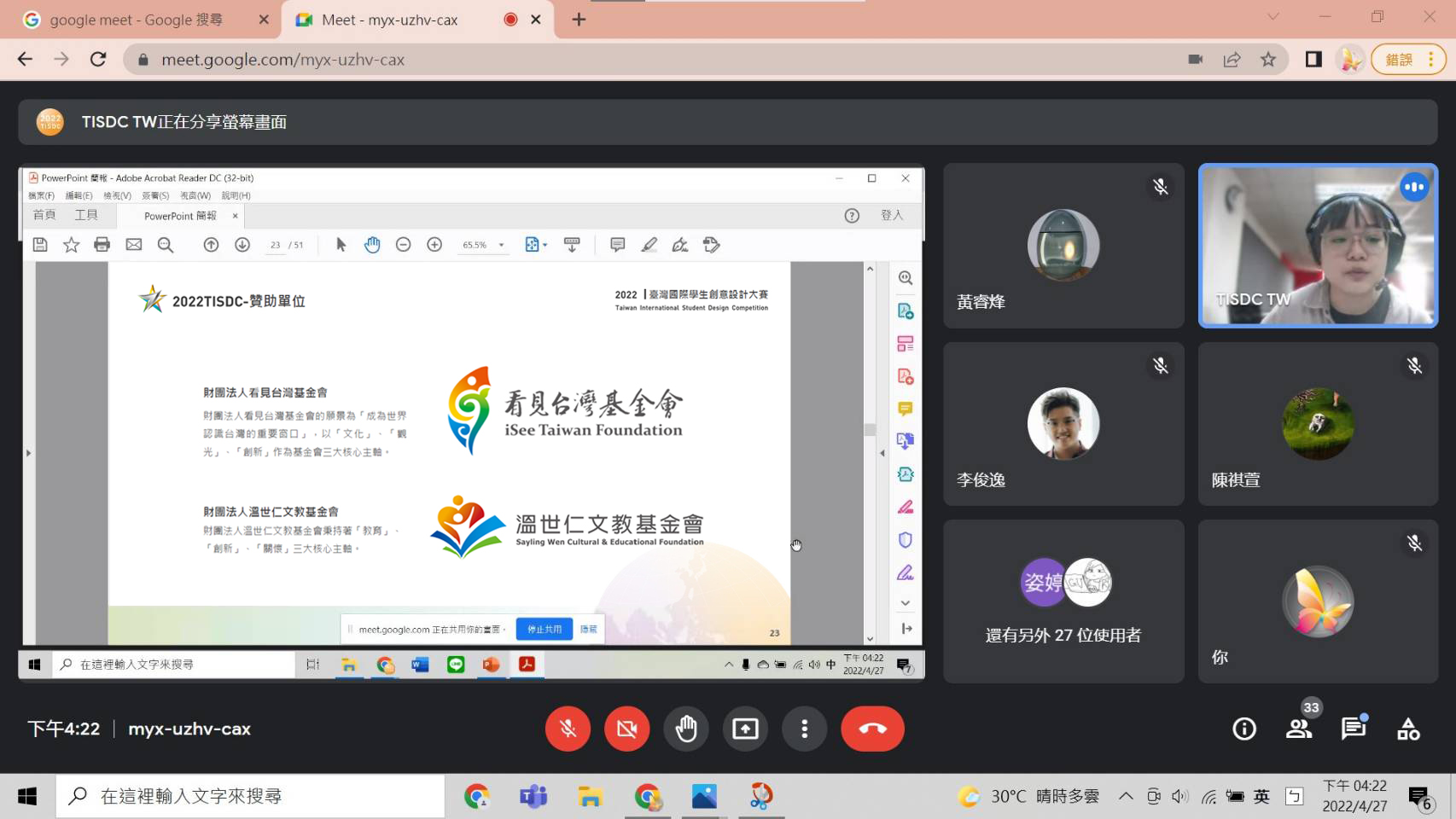Open the more options three-dot menu
This screenshot has width=1456, height=819.
tap(804, 729)
